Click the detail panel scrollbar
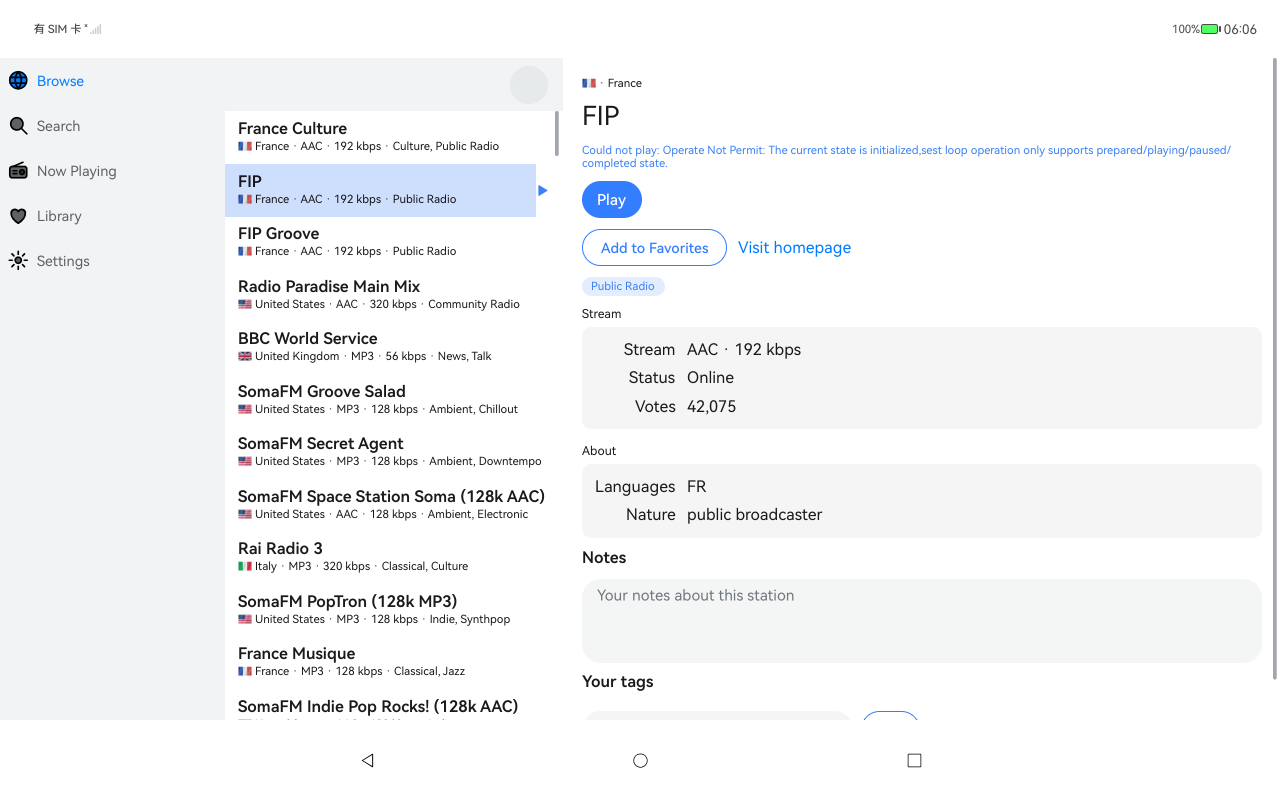 [x=1274, y=368]
